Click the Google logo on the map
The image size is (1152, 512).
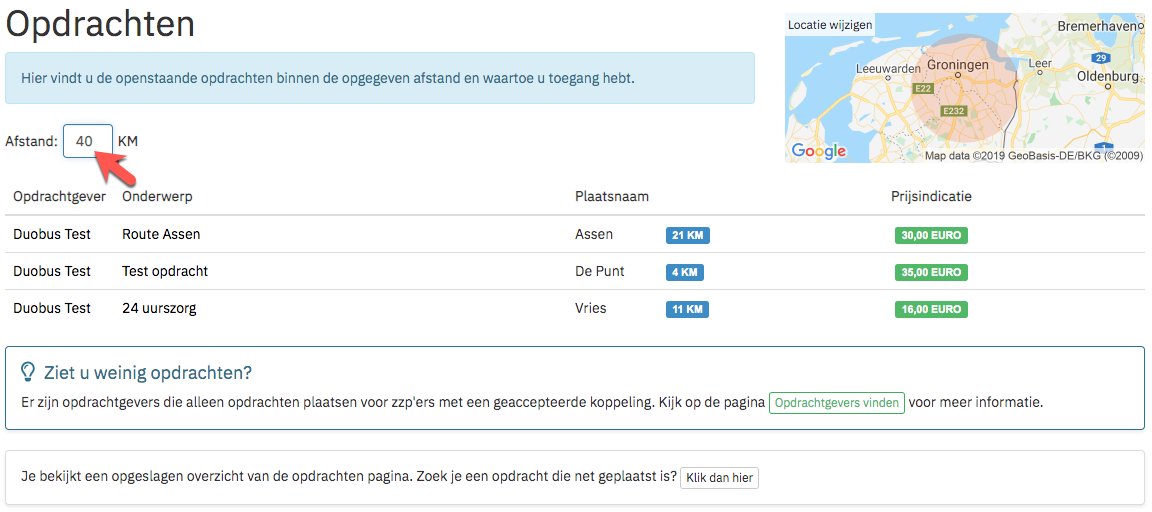(x=818, y=151)
